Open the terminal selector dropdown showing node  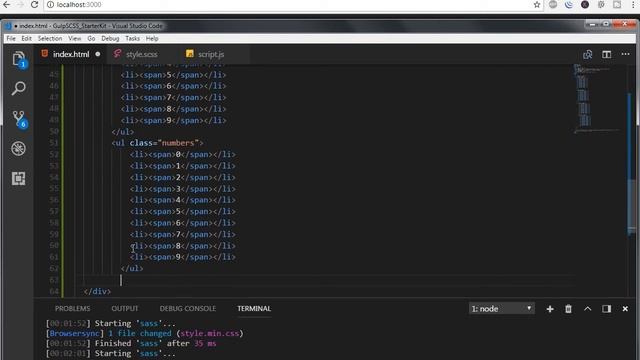coord(501,309)
